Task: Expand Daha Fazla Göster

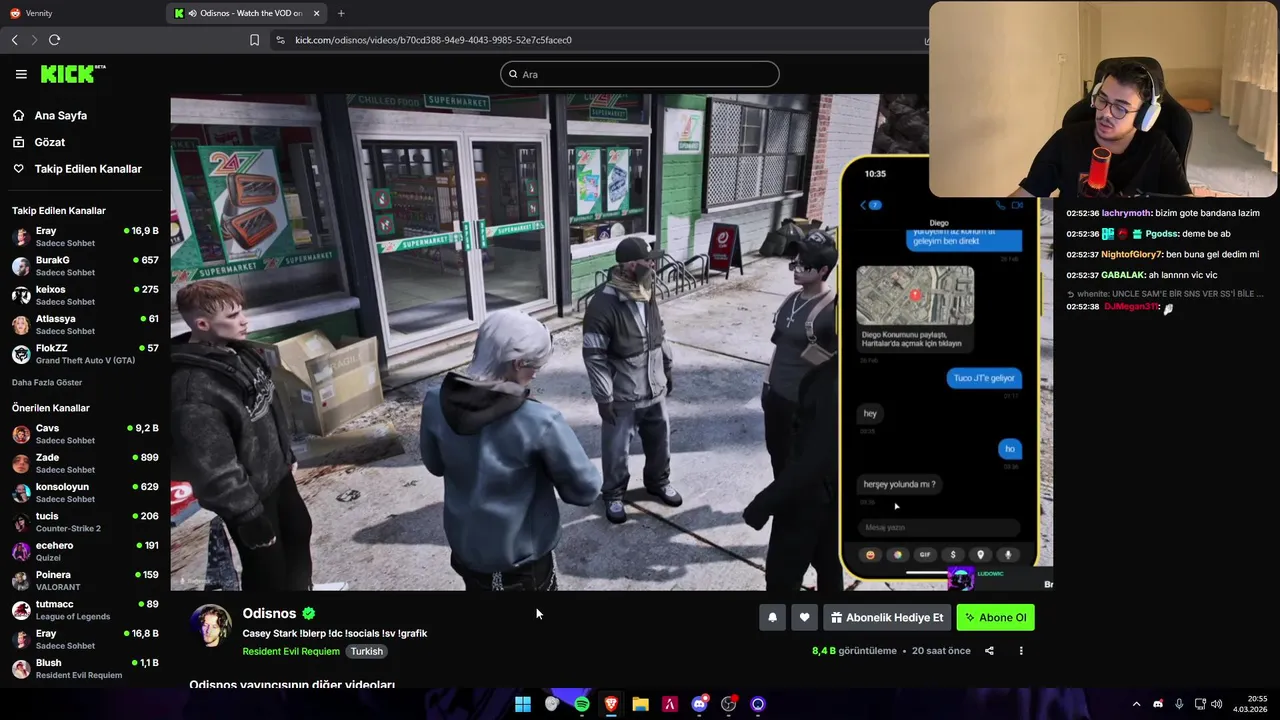Action: pos(47,382)
